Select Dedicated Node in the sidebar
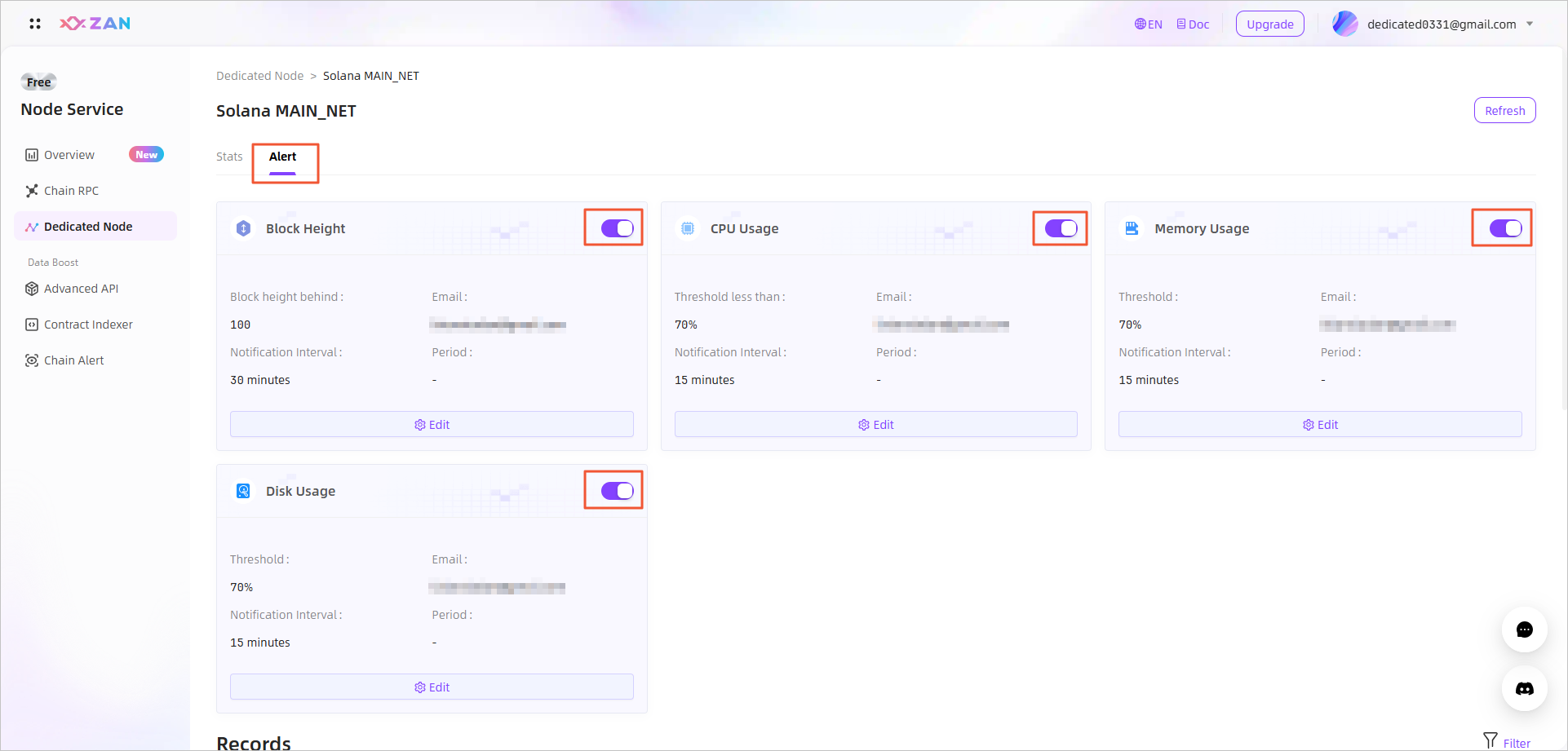Screen dimensions: 1568x751 point(95,227)
